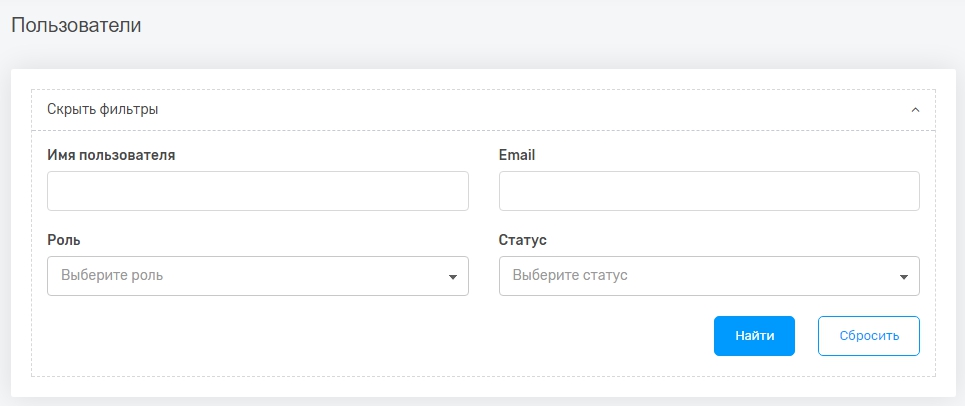Focus the Имя пользователя text field
Image resolution: width=965 pixels, height=406 pixels.
258,191
